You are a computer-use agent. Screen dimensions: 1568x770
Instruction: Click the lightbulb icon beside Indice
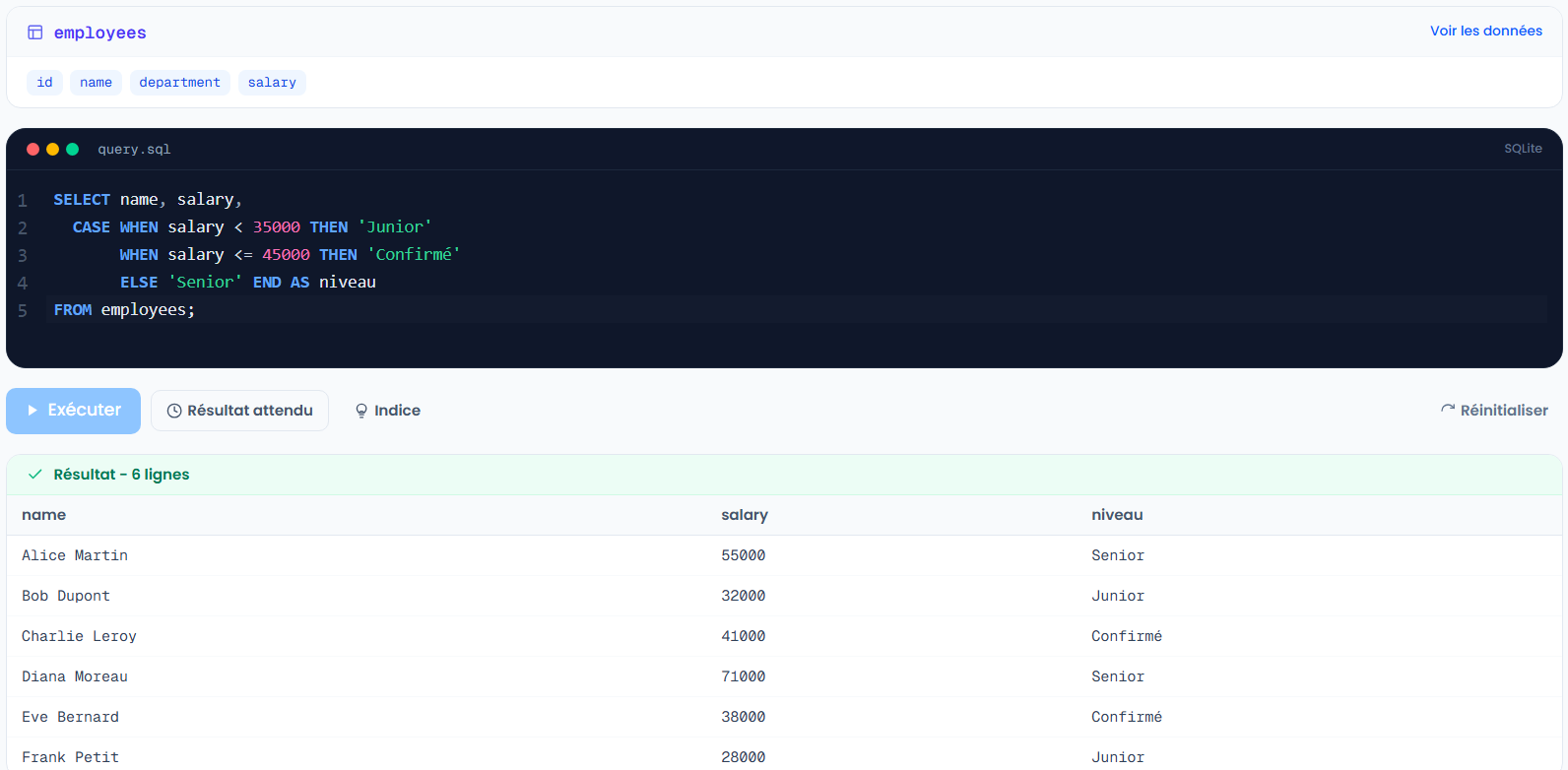click(361, 411)
